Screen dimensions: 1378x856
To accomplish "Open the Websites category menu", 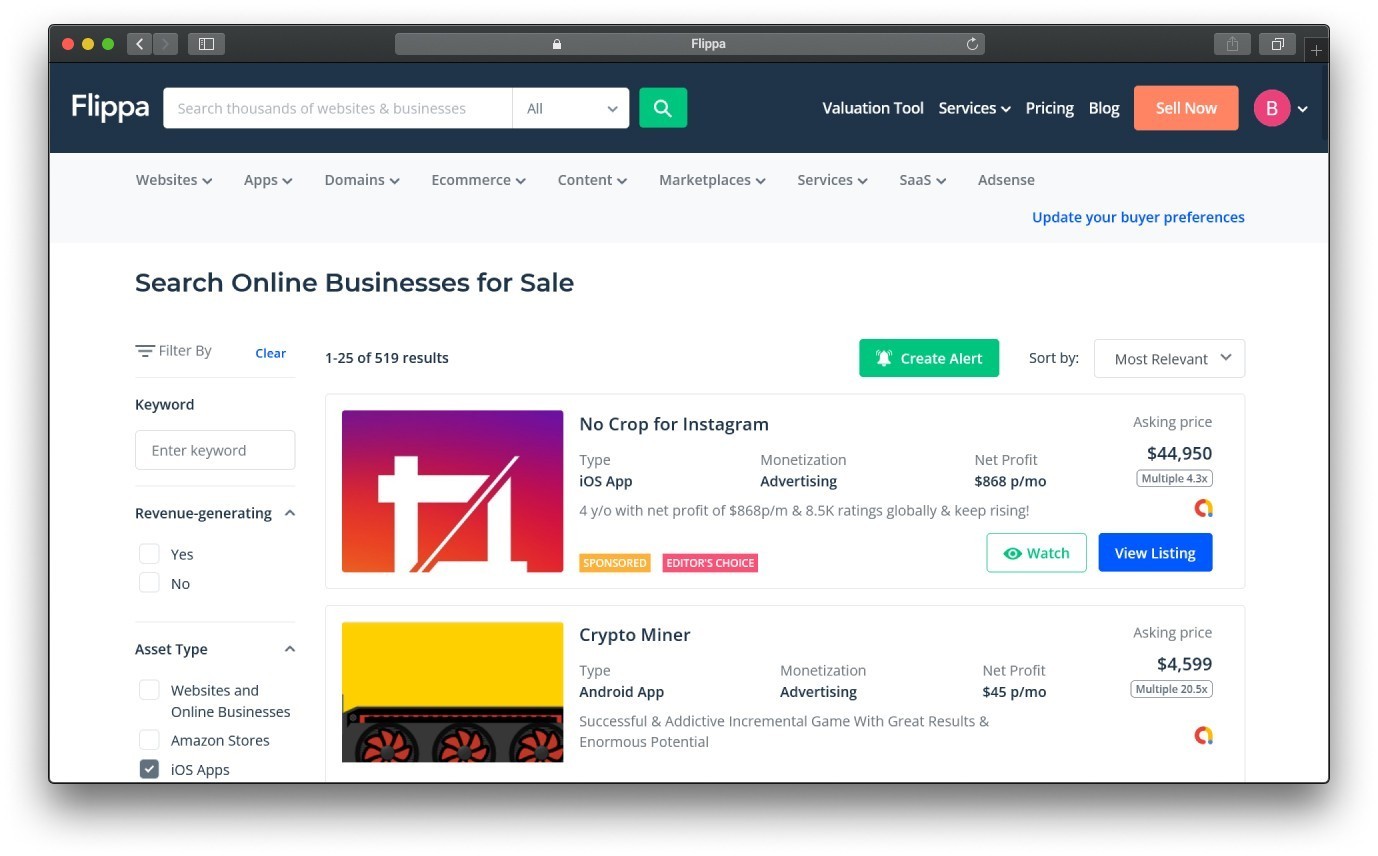I will coord(174,180).
